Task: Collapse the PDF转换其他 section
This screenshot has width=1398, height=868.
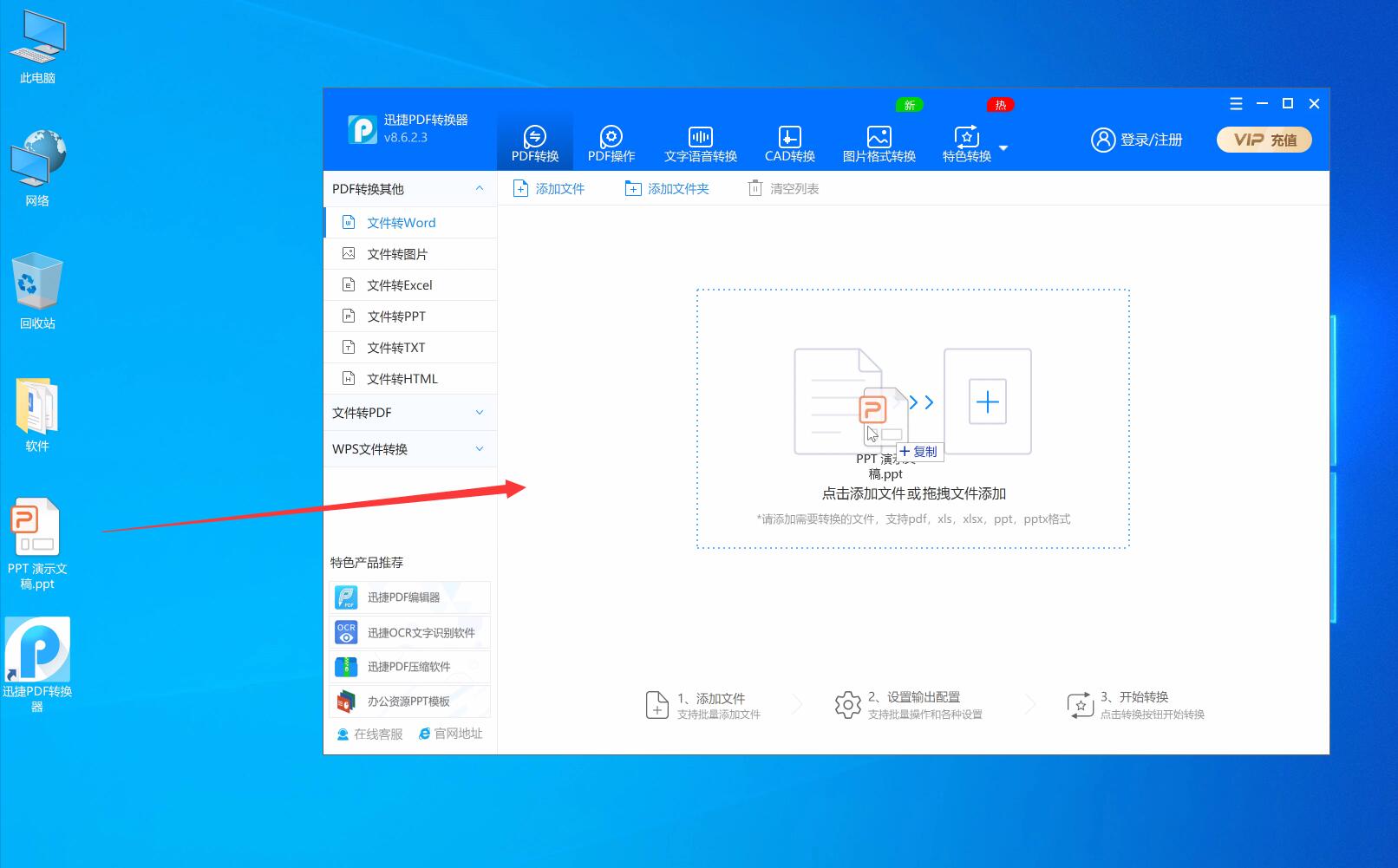Action: point(480,188)
